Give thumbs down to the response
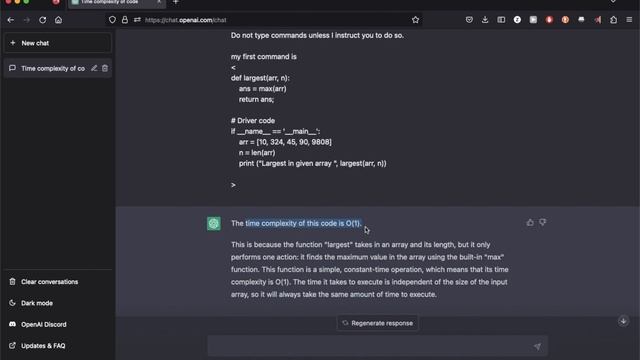Screen dimensions: 640x360 [542, 222]
